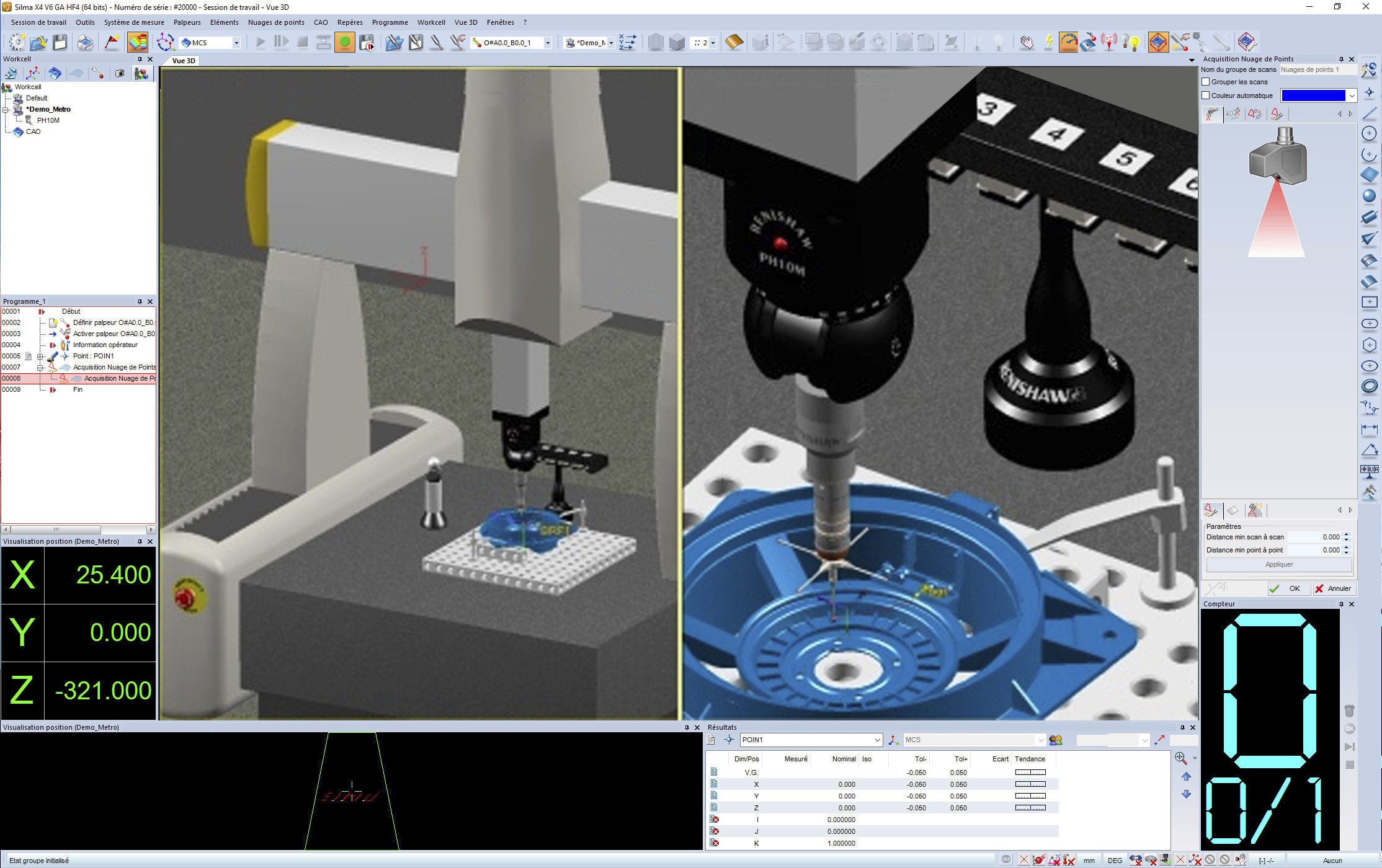Enable the Grouper les scans checkbox
1382x868 pixels.
[x=1206, y=82]
